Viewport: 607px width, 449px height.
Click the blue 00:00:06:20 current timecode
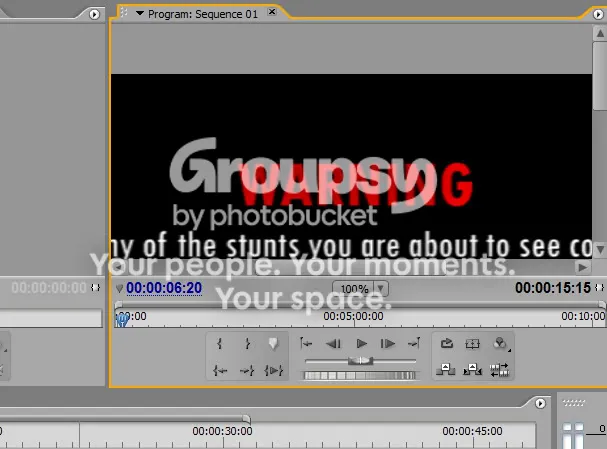(x=164, y=288)
